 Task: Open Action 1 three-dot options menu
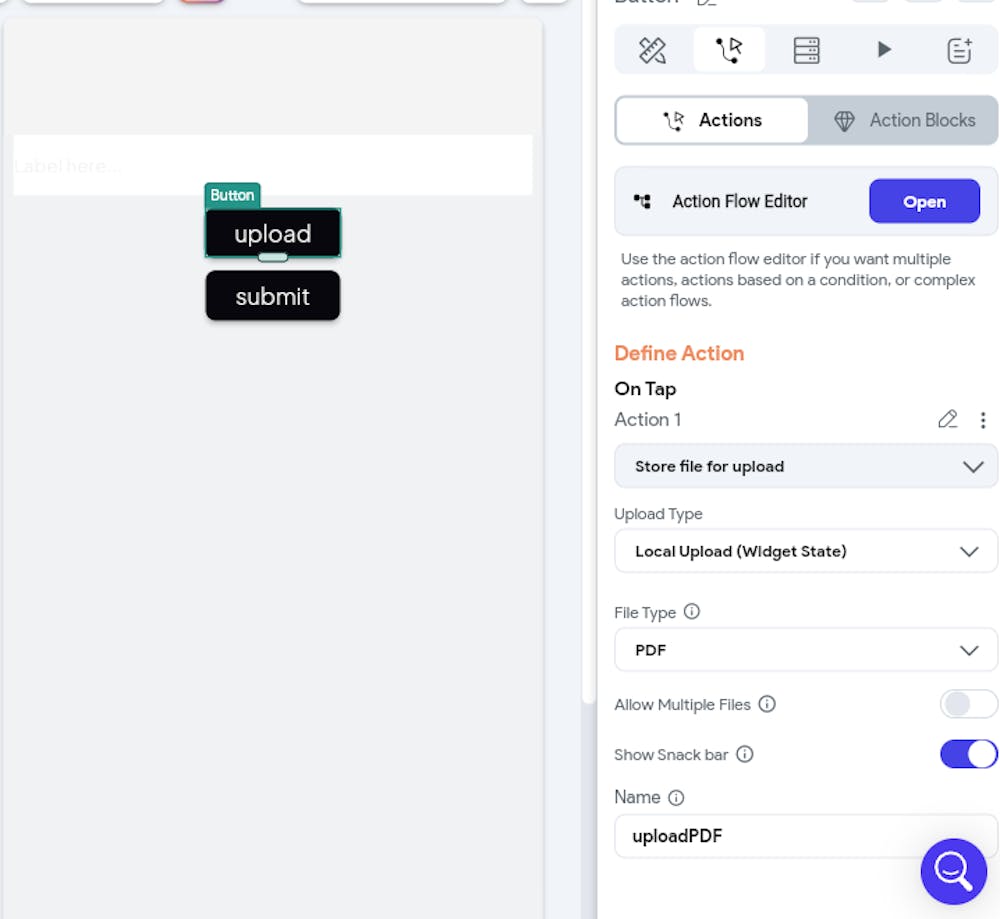[x=983, y=420]
